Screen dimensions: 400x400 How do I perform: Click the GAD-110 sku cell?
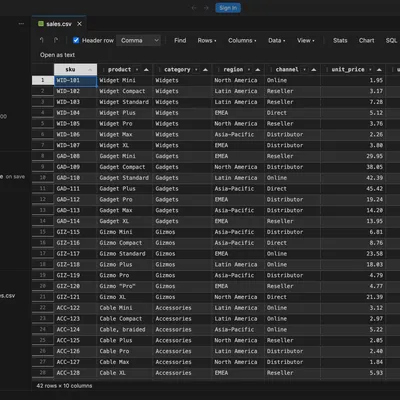pos(76,178)
